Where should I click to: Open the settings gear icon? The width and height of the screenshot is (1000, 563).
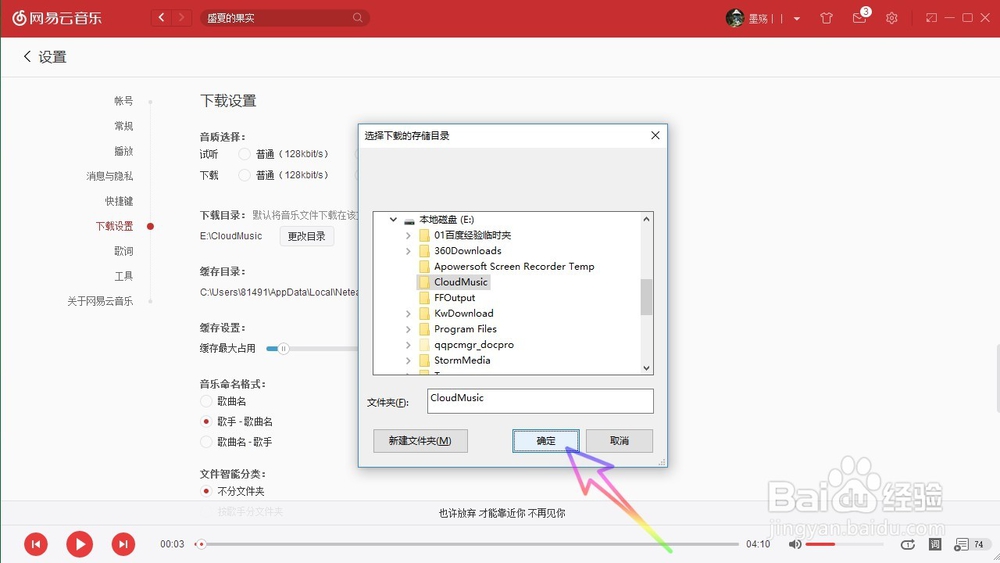pyautogui.click(x=892, y=18)
